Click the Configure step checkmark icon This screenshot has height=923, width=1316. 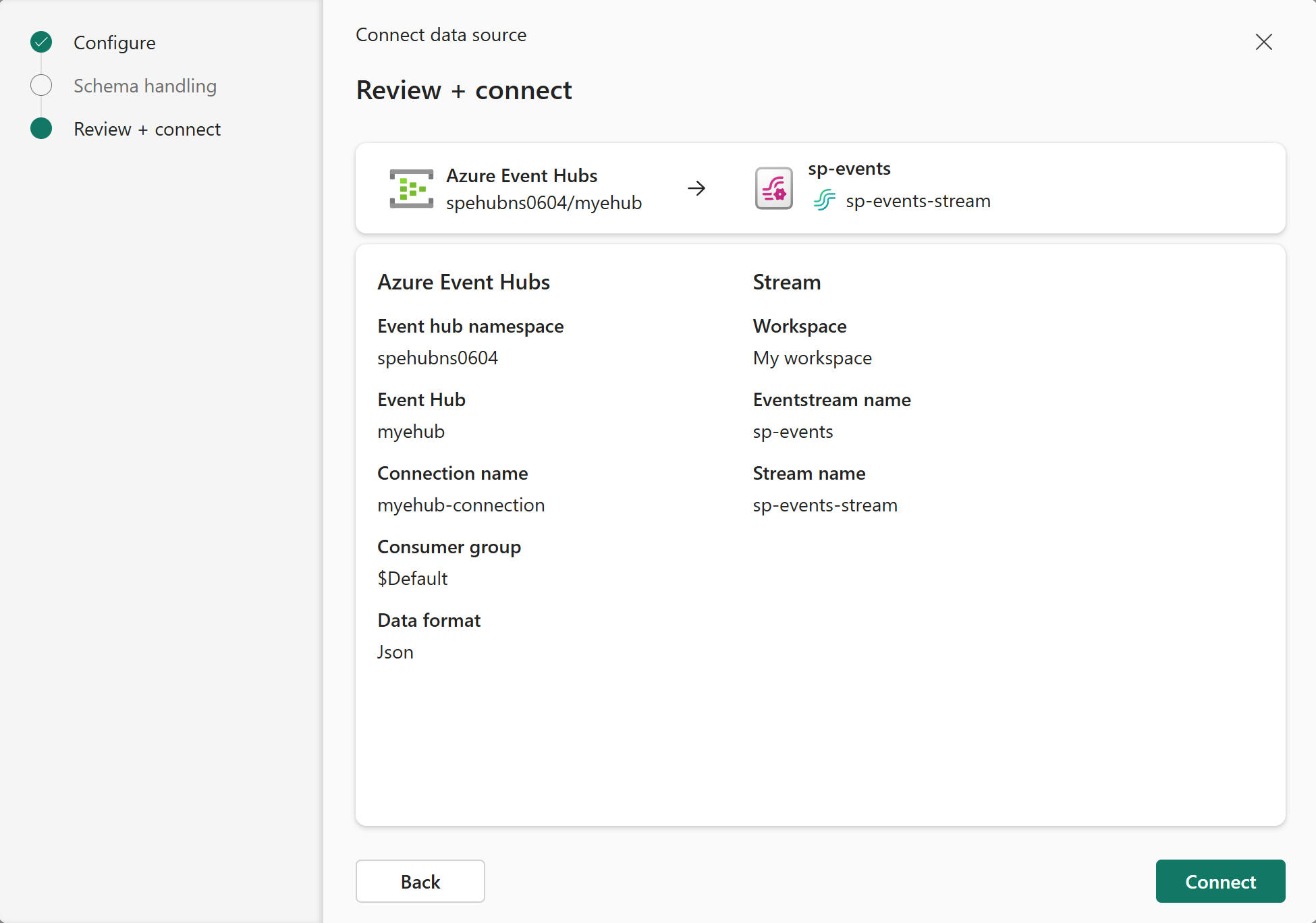tap(41, 42)
